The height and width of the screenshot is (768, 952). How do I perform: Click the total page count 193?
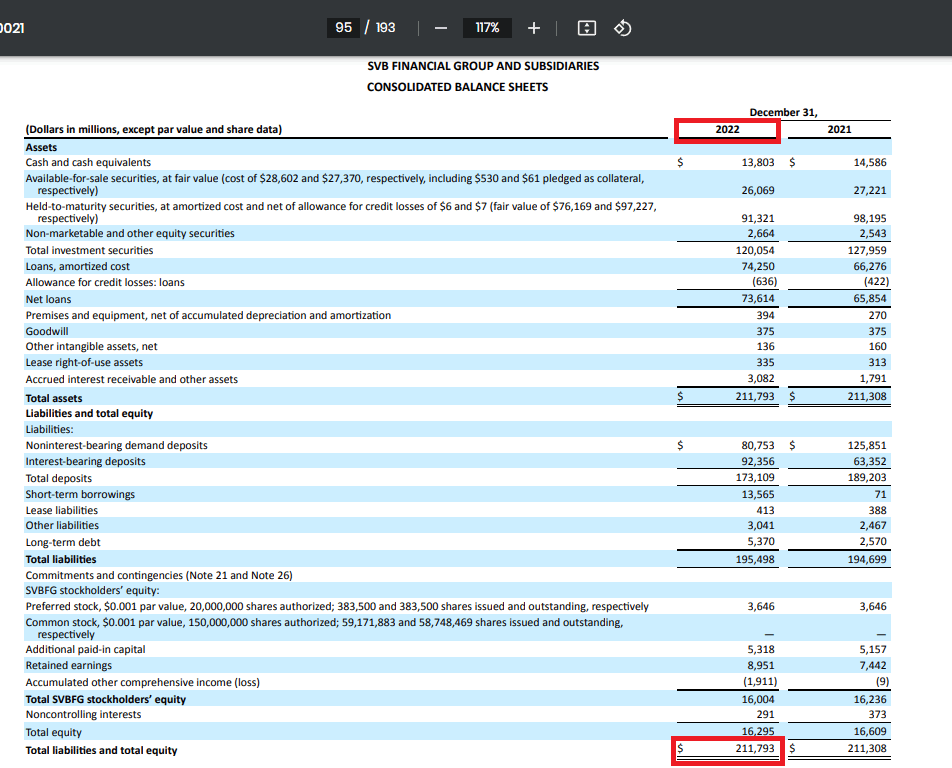coord(385,28)
